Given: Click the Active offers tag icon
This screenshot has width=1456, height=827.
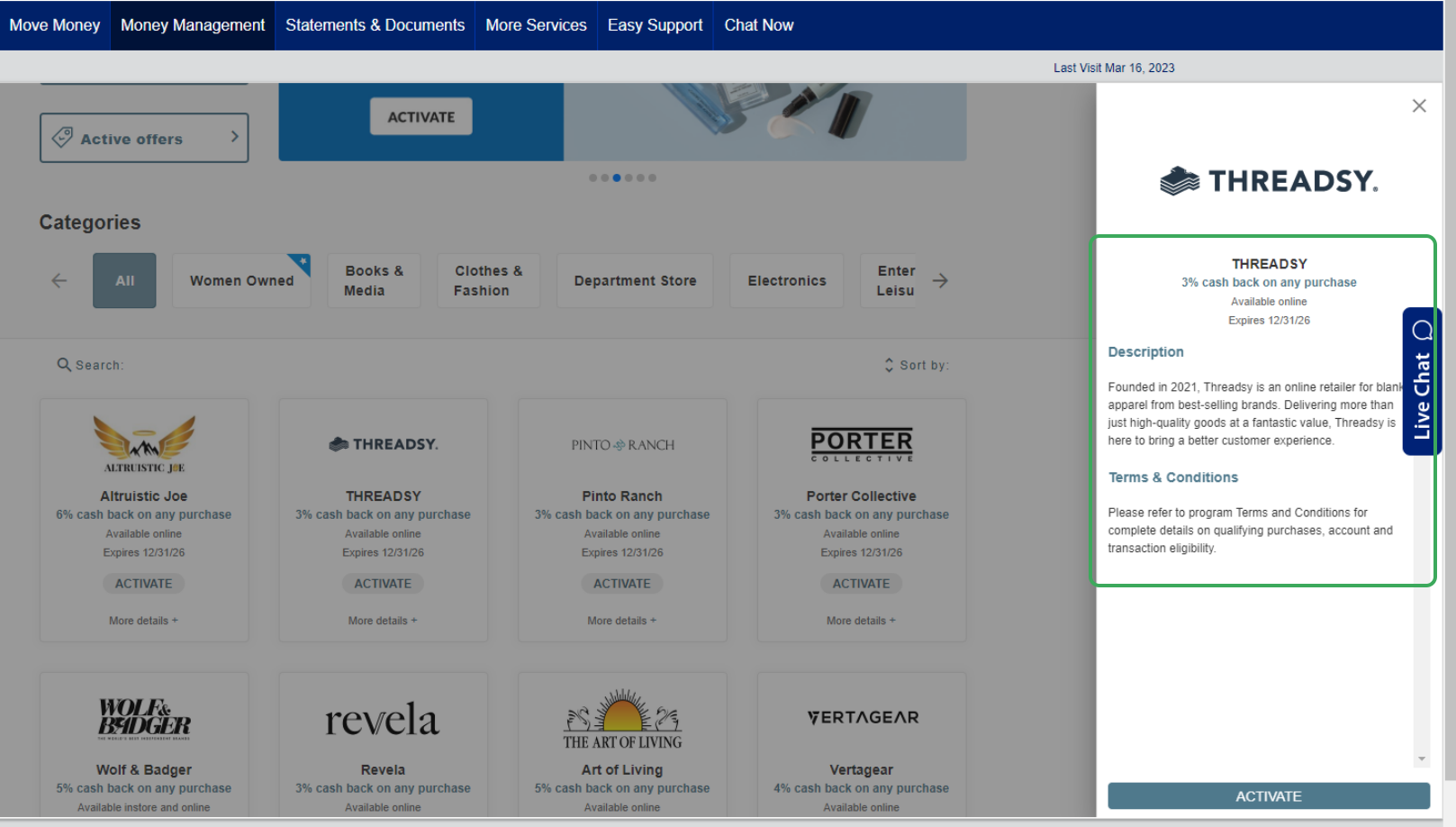Looking at the screenshot, I should point(62,137).
